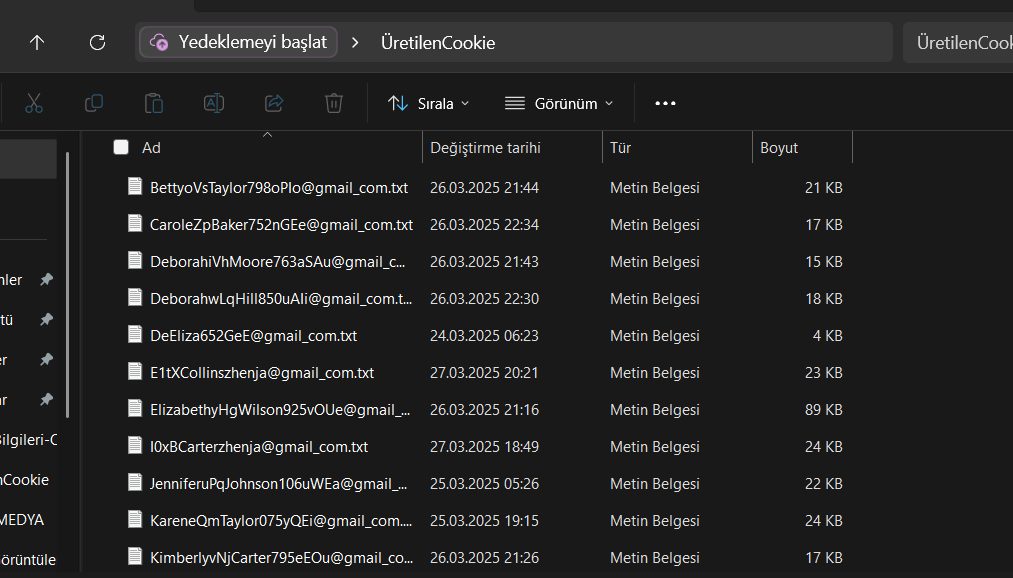Image resolution: width=1013 pixels, height=578 pixels.
Task: Click the Rename icon in toolbar
Action: click(214, 103)
